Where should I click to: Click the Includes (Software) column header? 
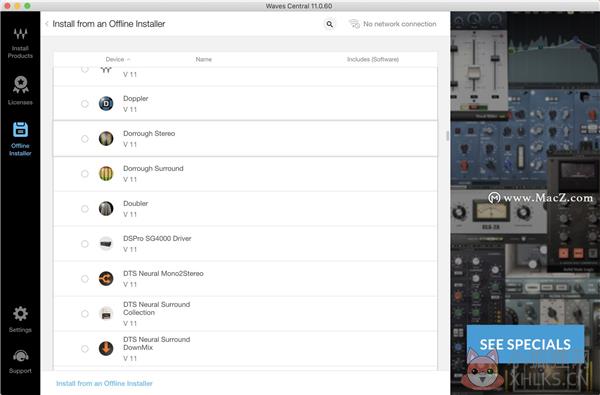point(373,59)
